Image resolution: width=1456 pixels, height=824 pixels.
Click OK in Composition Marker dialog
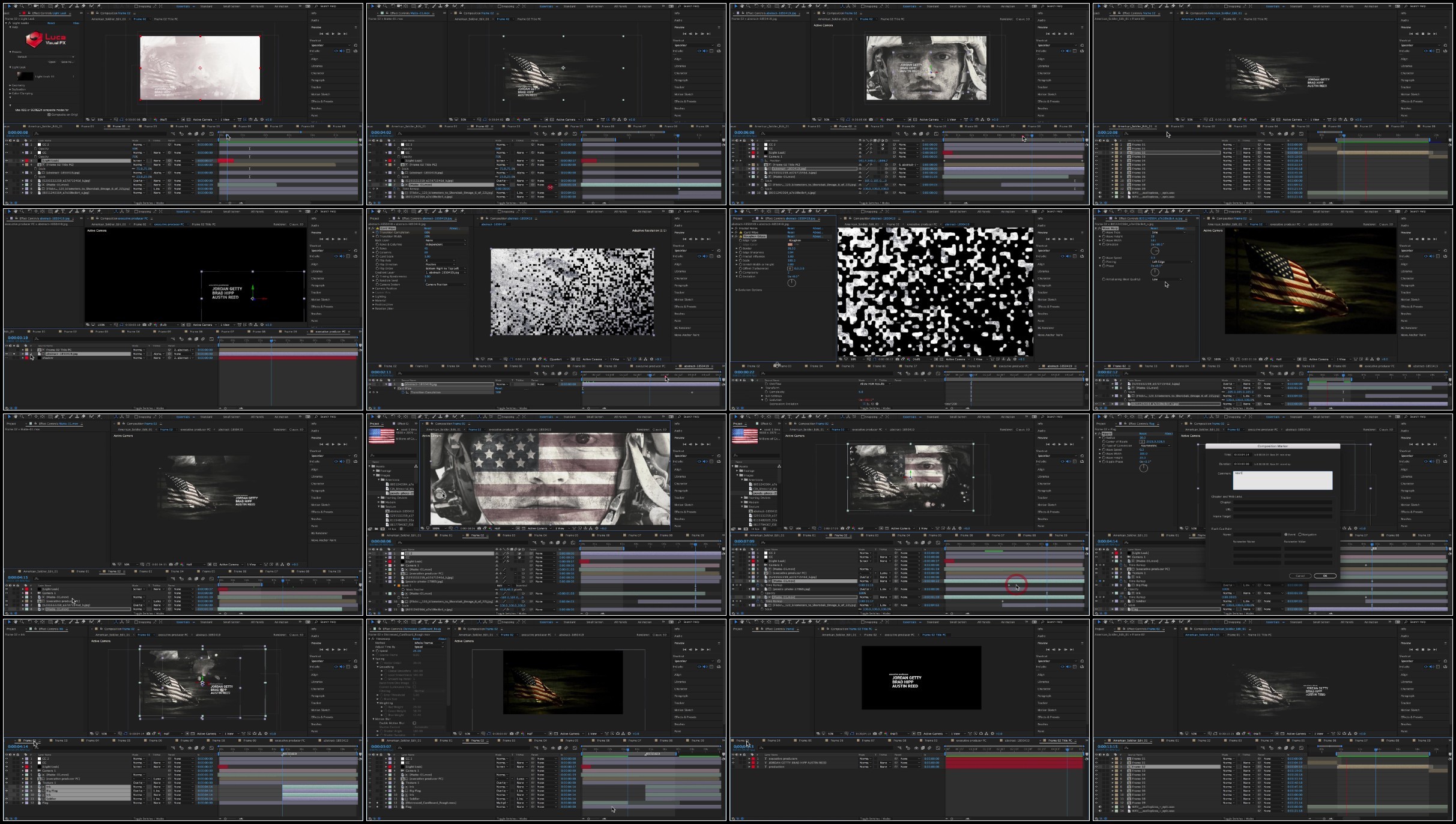tap(1325, 576)
